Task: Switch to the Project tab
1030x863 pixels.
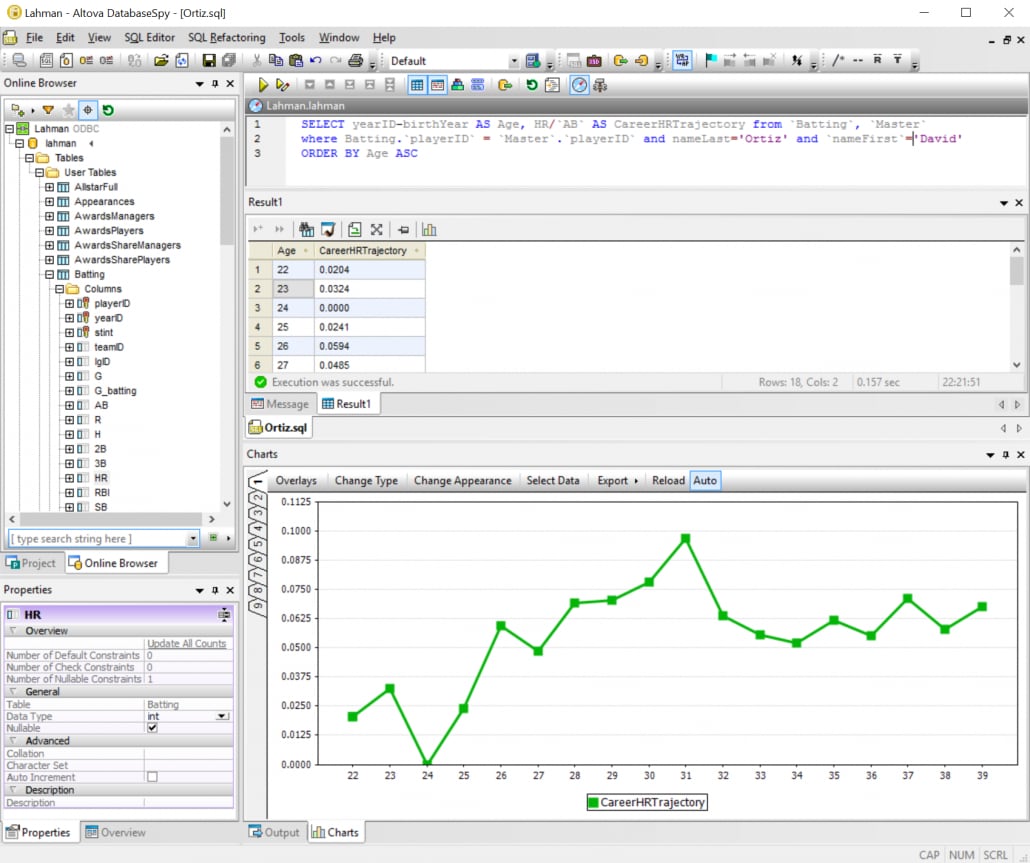Action: pyautogui.click(x=31, y=563)
